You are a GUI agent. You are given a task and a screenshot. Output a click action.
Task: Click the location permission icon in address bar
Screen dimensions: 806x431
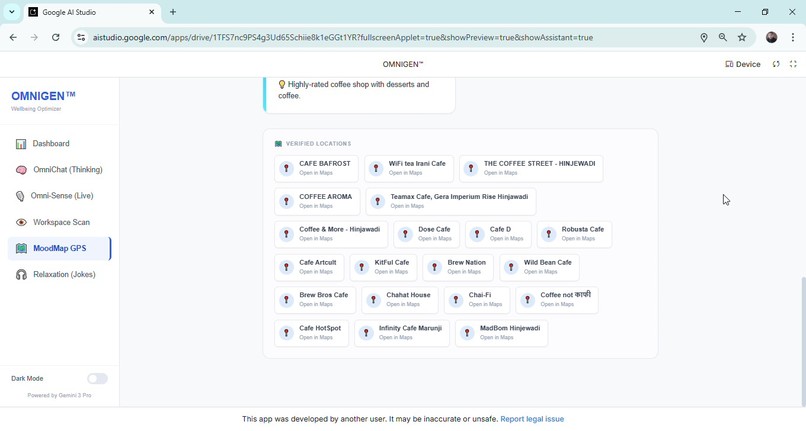[704, 38]
